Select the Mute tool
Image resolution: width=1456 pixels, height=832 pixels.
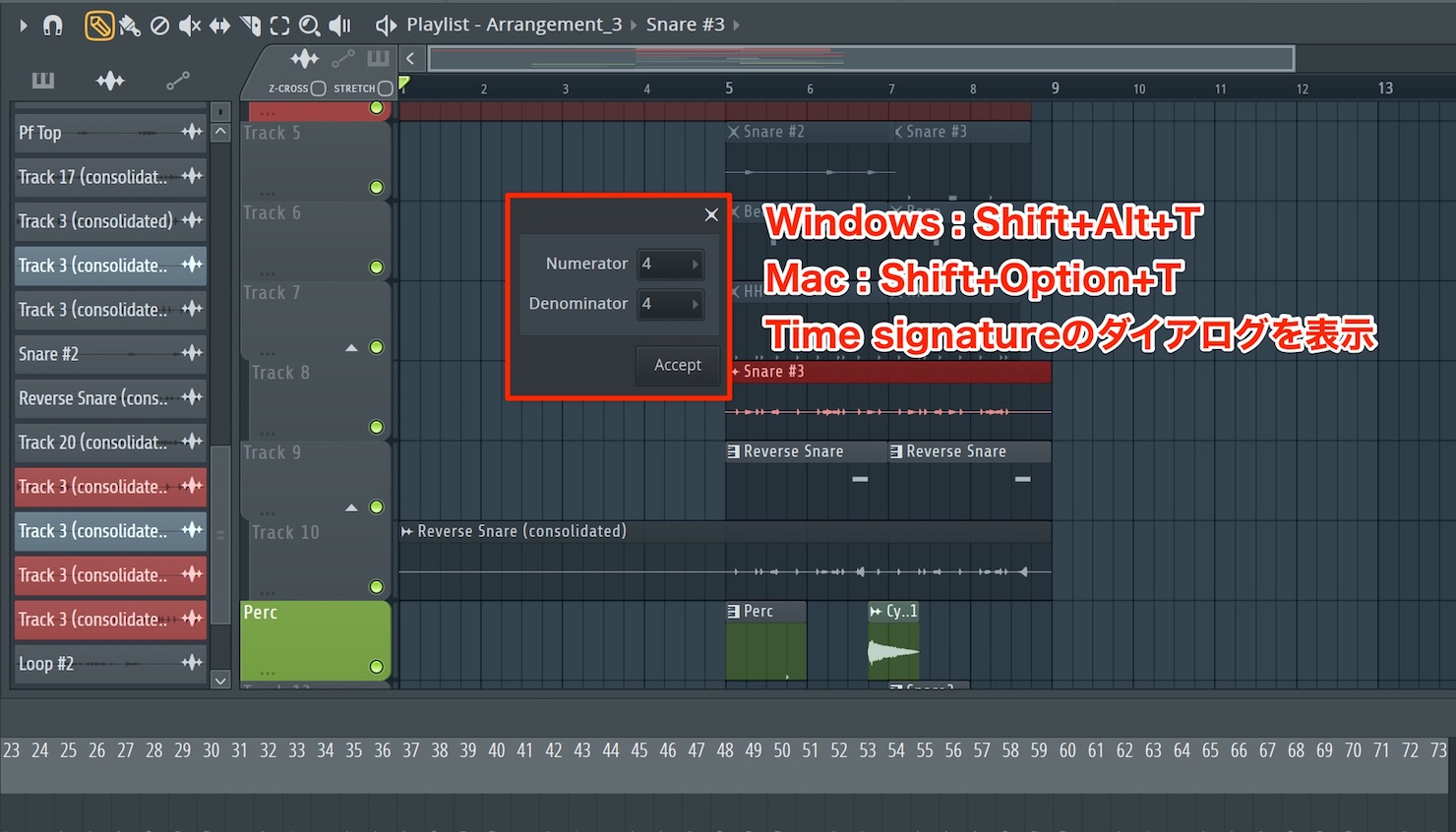tap(189, 26)
